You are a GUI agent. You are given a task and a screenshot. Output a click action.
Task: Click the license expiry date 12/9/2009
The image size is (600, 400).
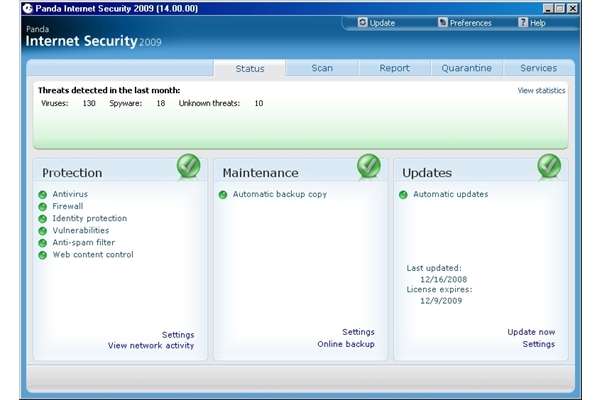click(441, 301)
